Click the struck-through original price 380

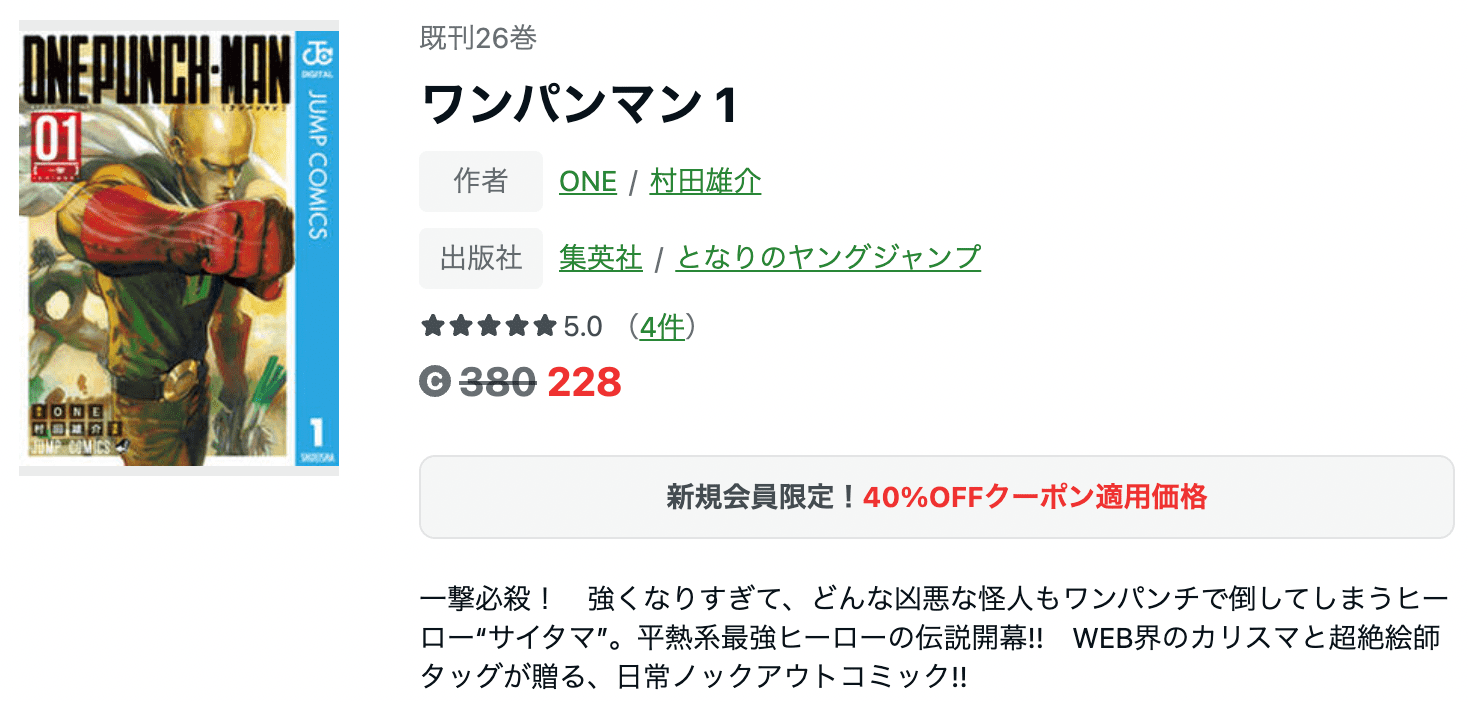[x=498, y=382]
